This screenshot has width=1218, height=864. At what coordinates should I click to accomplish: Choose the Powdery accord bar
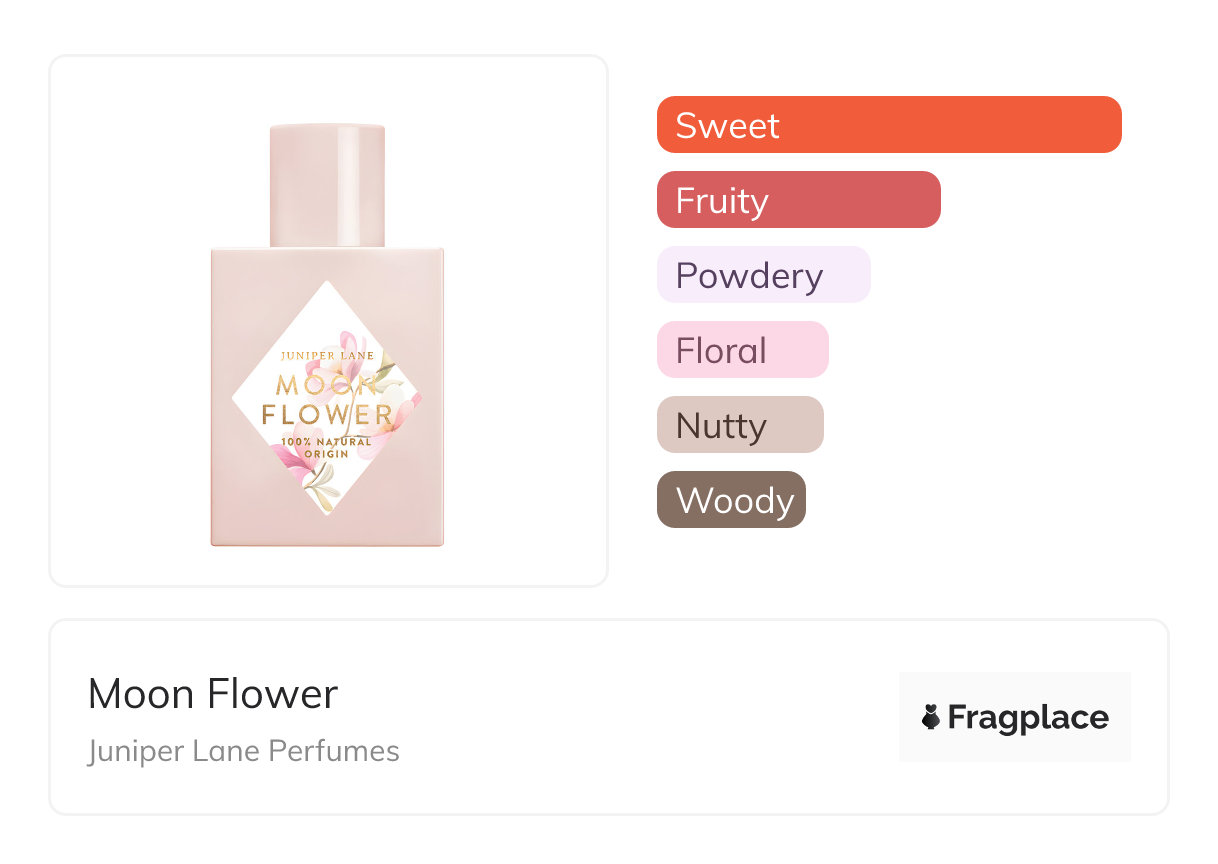[x=763, y=275]
